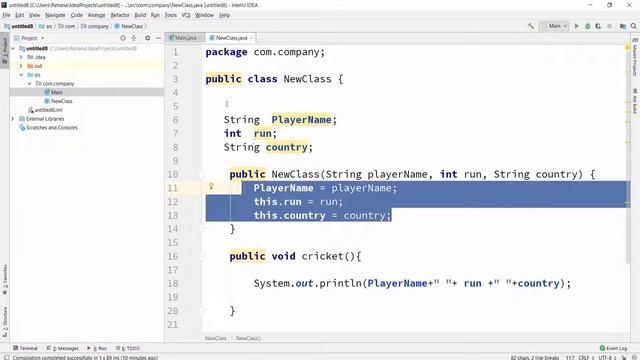The height and width of the screenshot is (360, 640).
Task: Run Main with coverage icon
Action: [x=598, y=26]
